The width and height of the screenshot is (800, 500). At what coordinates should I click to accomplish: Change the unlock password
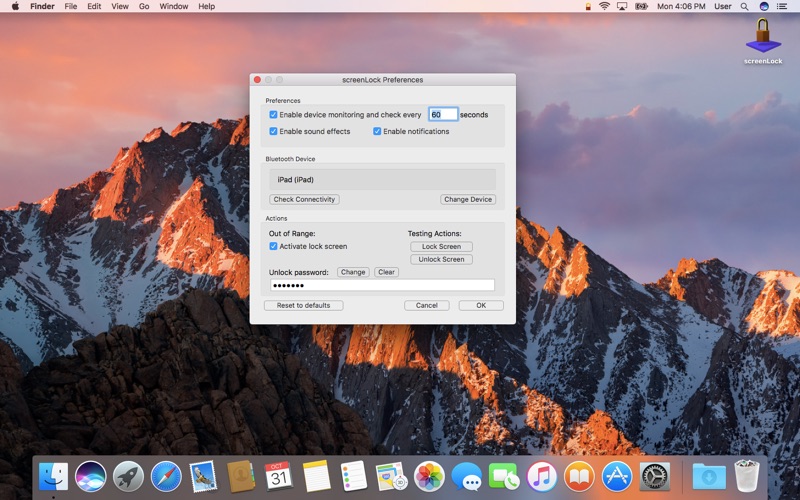[353, 272]
